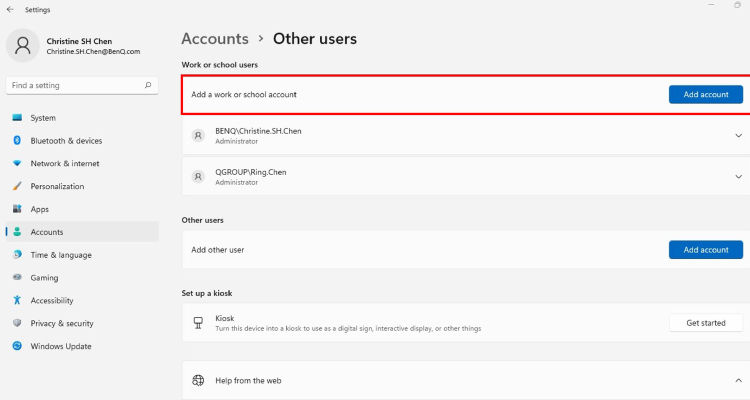Go back using the Settings arrow

pos(10,10)
